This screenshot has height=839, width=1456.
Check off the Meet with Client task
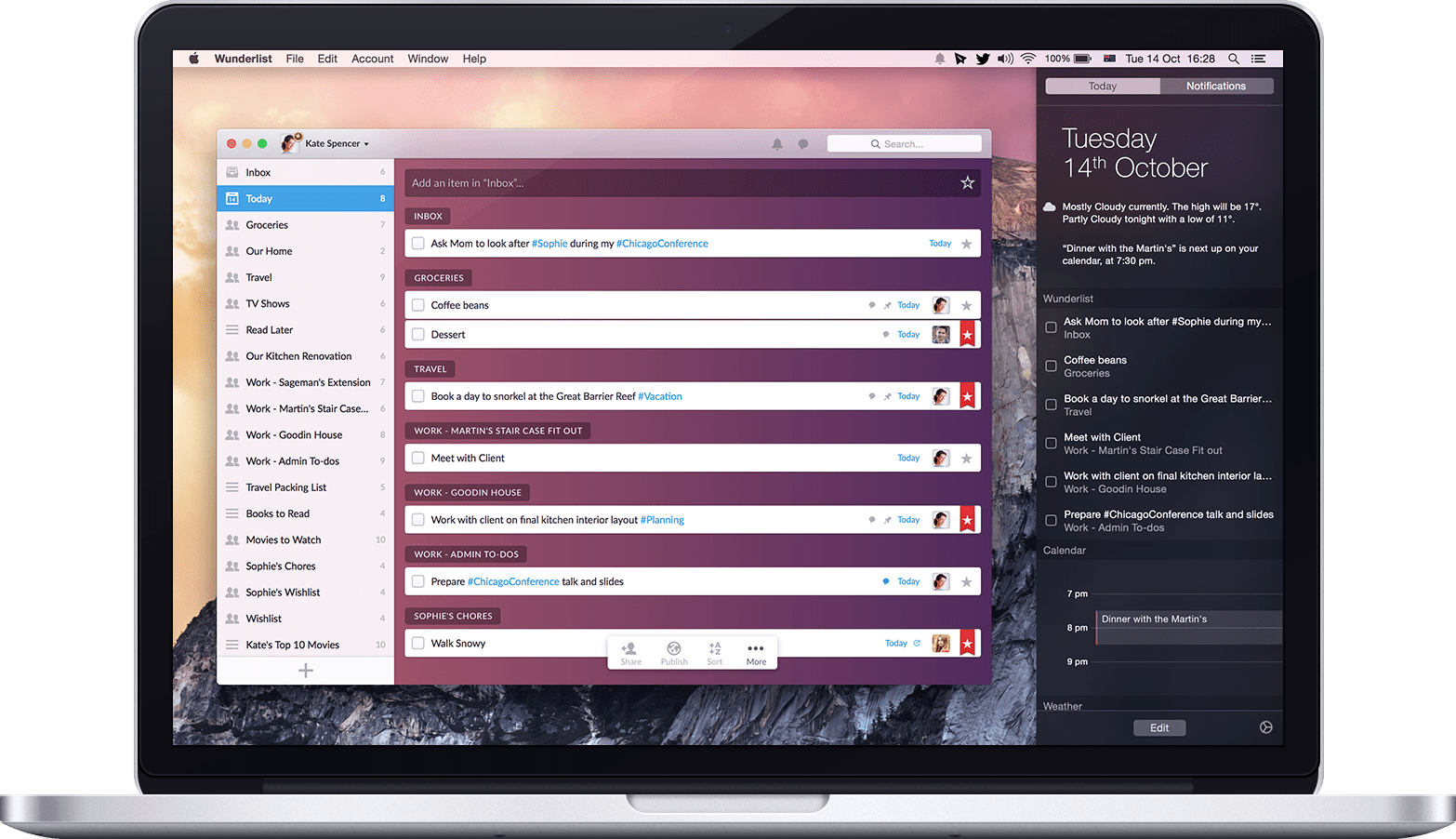[x=418, y=459]
